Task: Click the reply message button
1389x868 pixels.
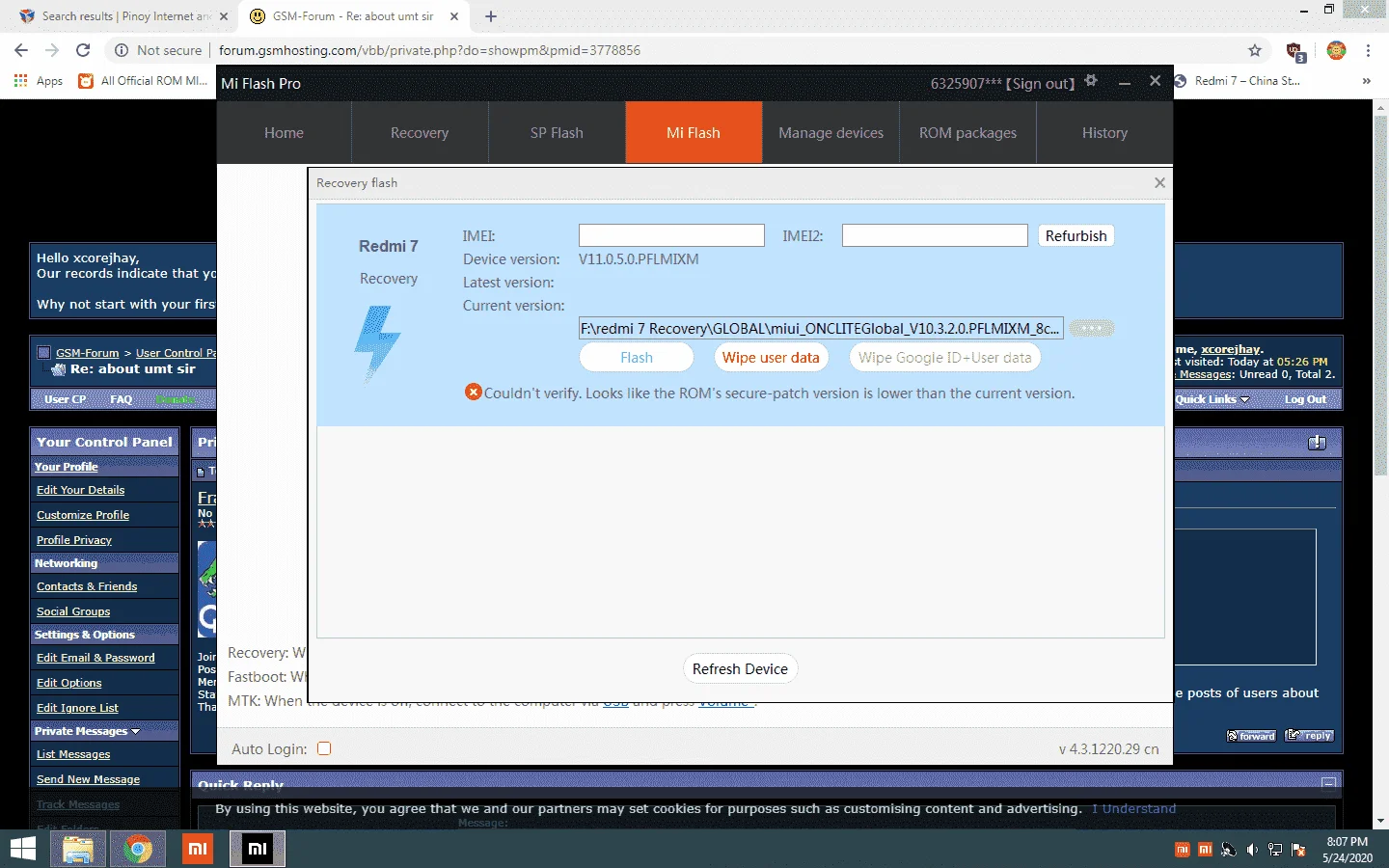Action: (x=1310, y=736)
